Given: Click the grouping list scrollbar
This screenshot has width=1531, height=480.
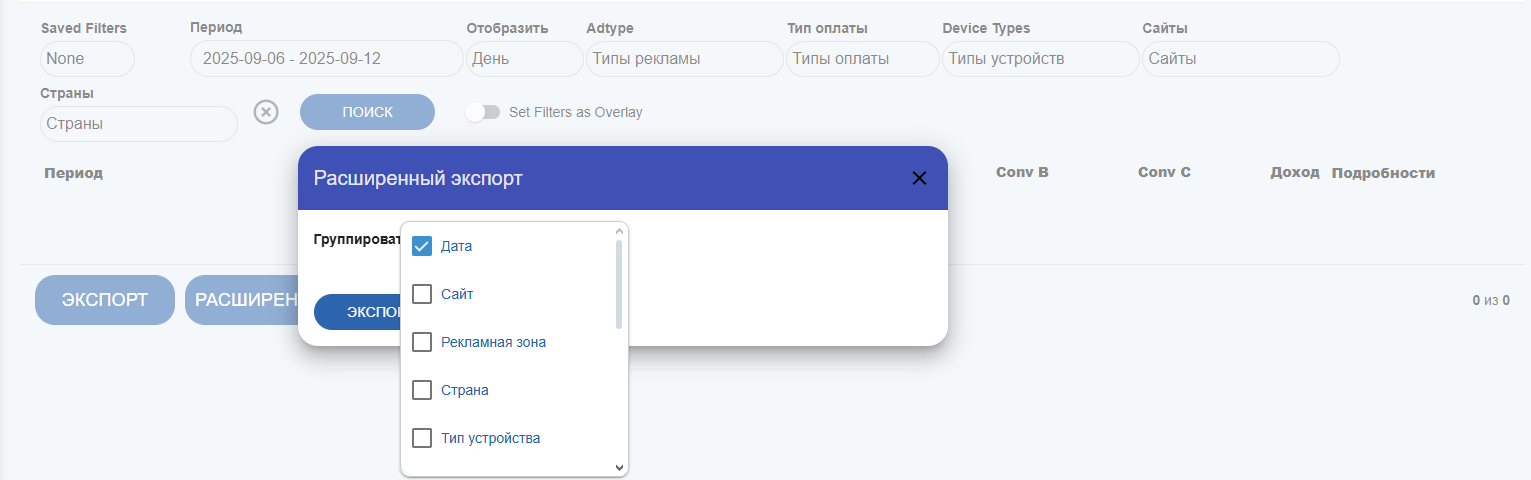Looking at the screenshot, I should point(619,285).
